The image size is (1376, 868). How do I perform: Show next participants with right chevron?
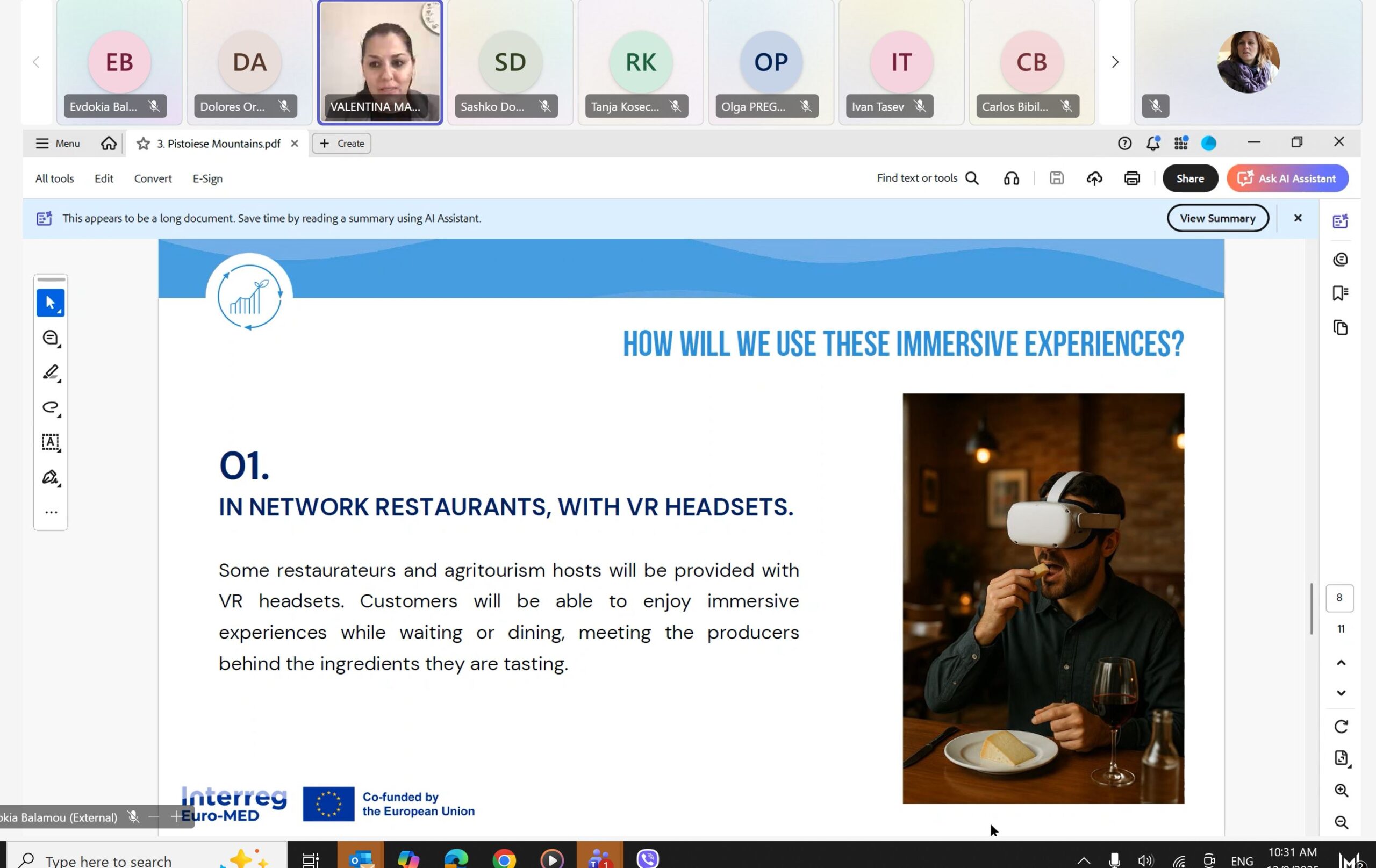[1114, 62]
